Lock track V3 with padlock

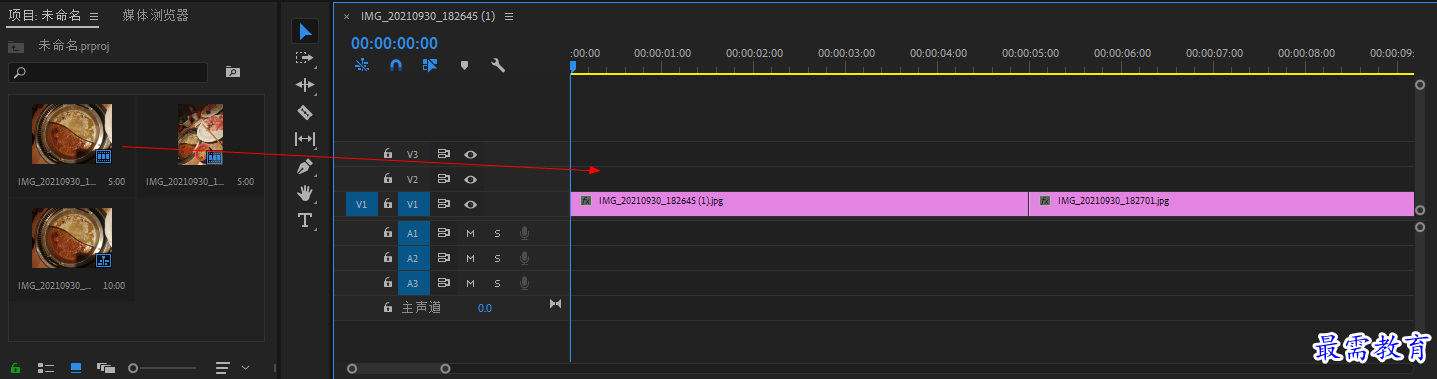tap(388, 154)
